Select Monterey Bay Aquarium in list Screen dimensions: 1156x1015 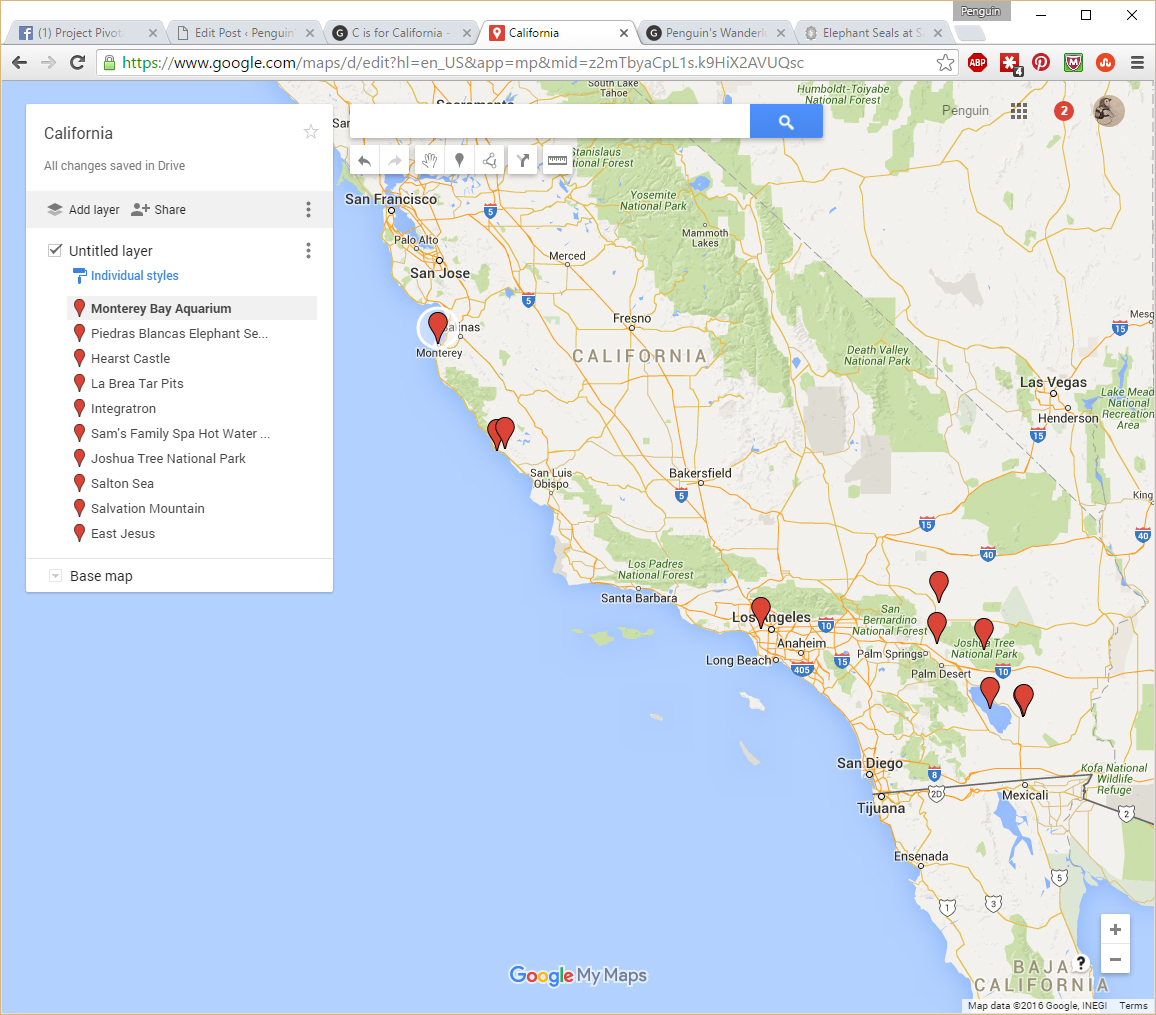pyautogui.click(x=192, y=308)
